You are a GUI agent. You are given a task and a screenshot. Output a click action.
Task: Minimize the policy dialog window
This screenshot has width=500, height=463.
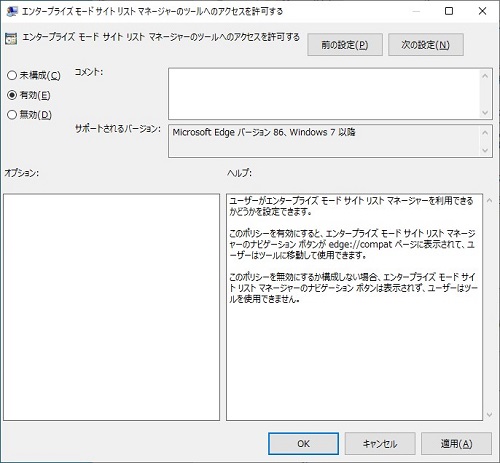tap(416, 11)
